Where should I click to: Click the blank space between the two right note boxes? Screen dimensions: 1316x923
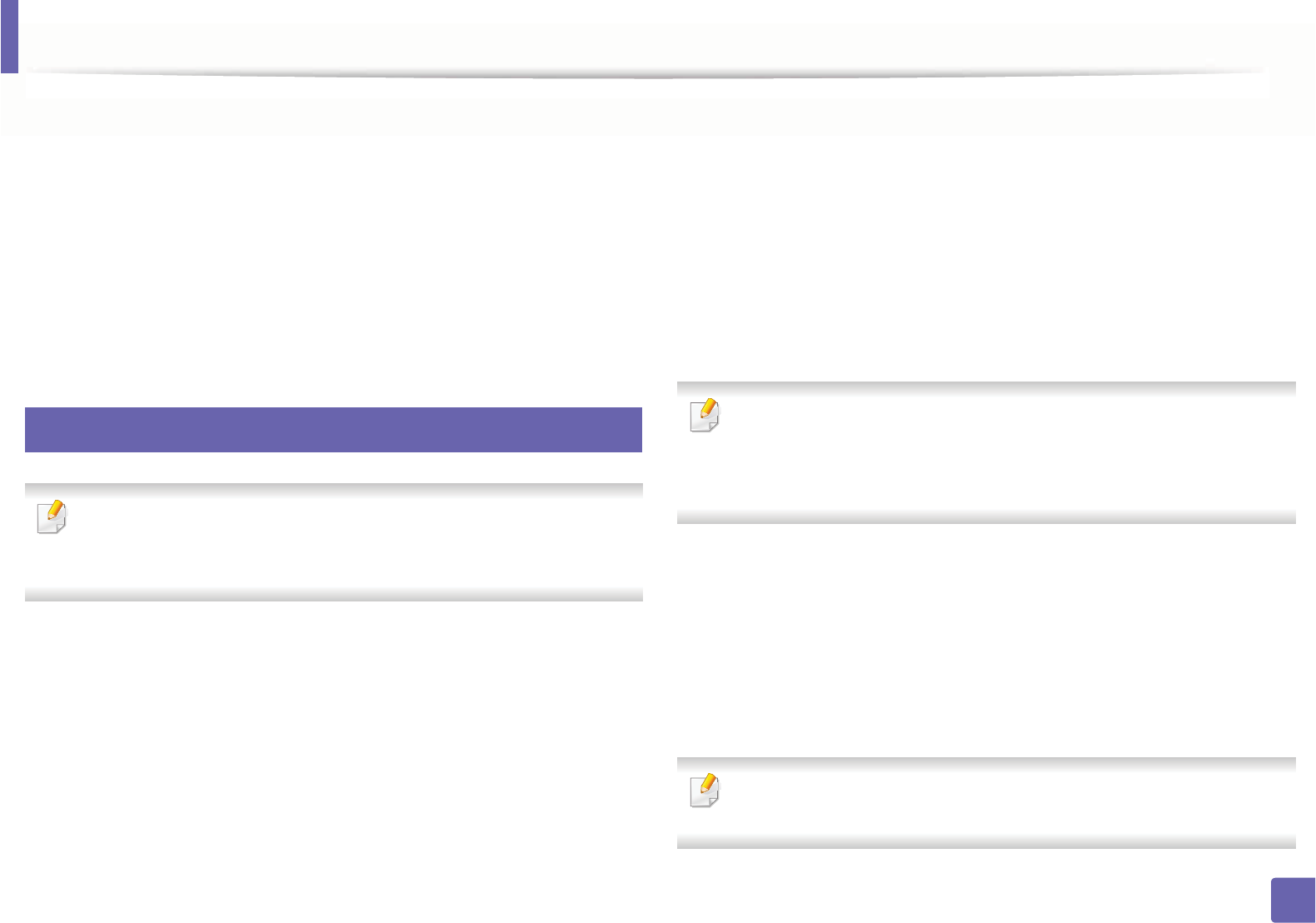click(986, 637)
